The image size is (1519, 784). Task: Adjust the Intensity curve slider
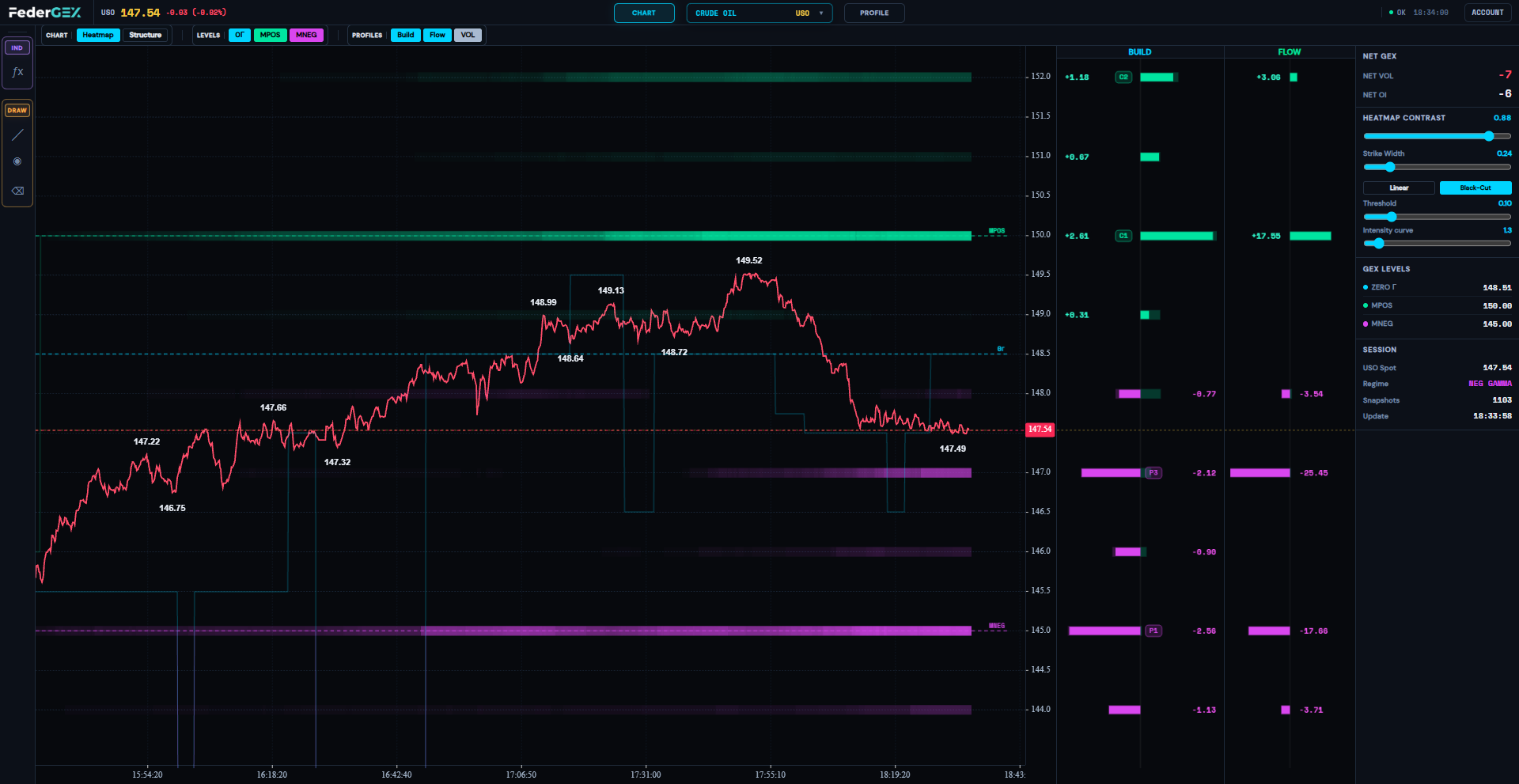click(1437, 244)
